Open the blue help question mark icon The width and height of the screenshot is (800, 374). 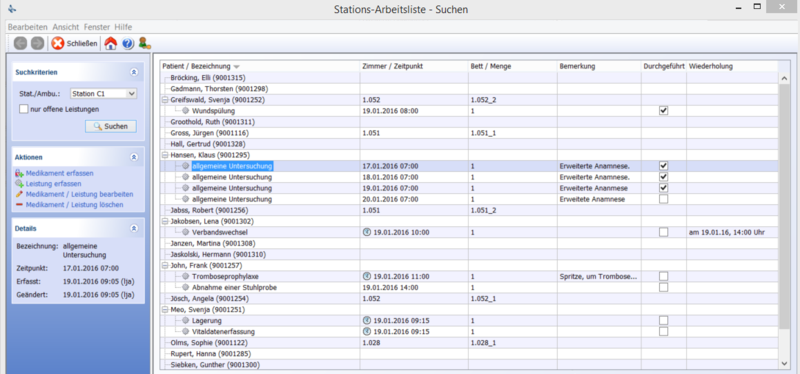pyautogui.click(x=128, y=44)
